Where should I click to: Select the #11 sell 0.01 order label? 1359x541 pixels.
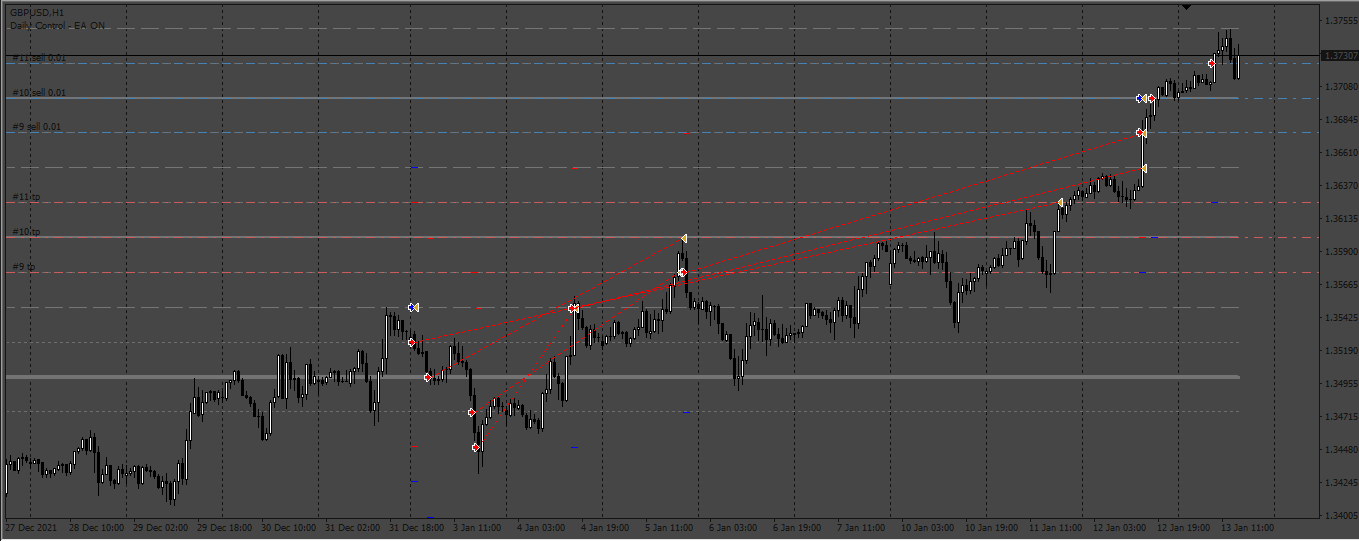tap(39, 58)
